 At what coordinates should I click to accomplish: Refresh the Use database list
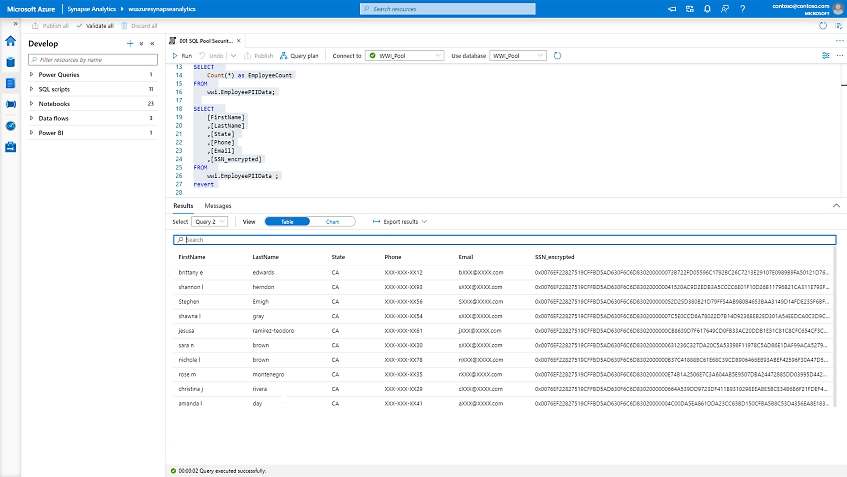point(558,56)
